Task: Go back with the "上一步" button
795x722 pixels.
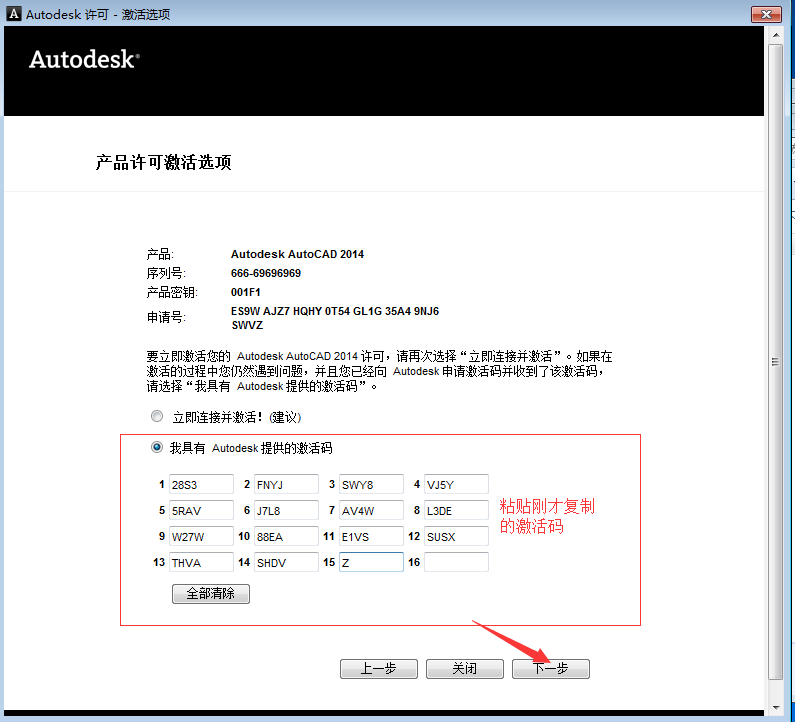Action: coord(379,668)
